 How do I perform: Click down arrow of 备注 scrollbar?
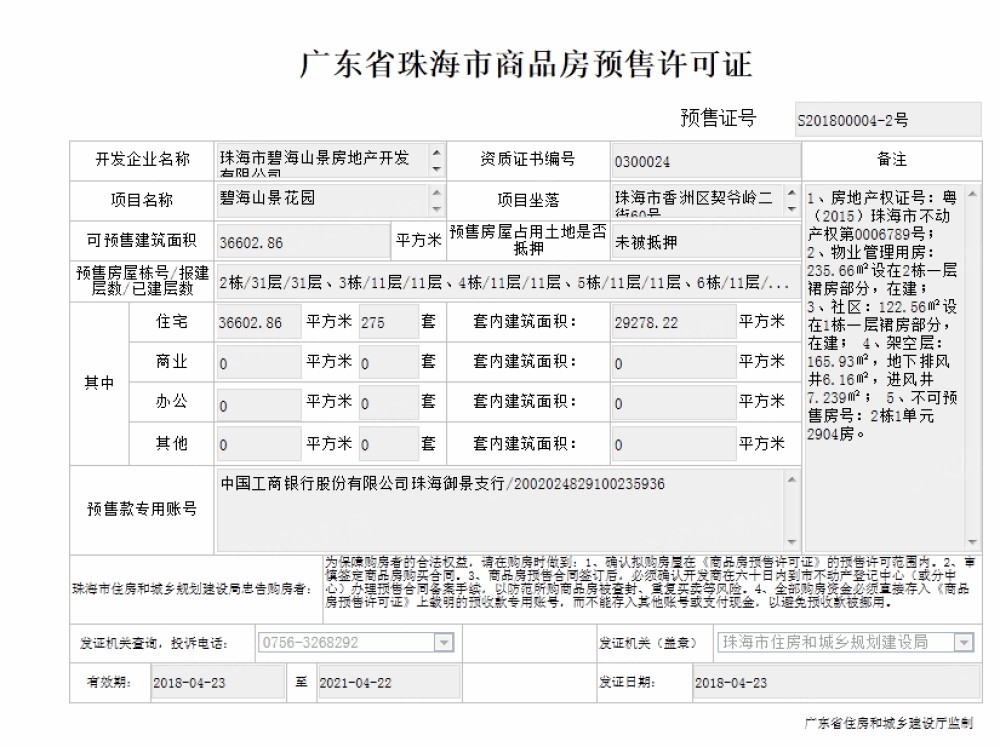(x=973, y=542)
